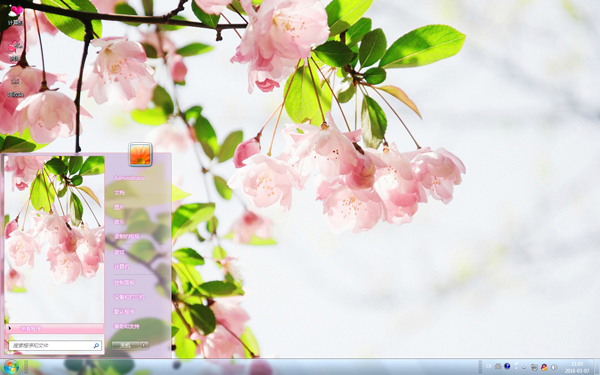This screenshot has width=600, height=375.
Task: Click the 关机 shutdown button
Action: pos(125,345)
